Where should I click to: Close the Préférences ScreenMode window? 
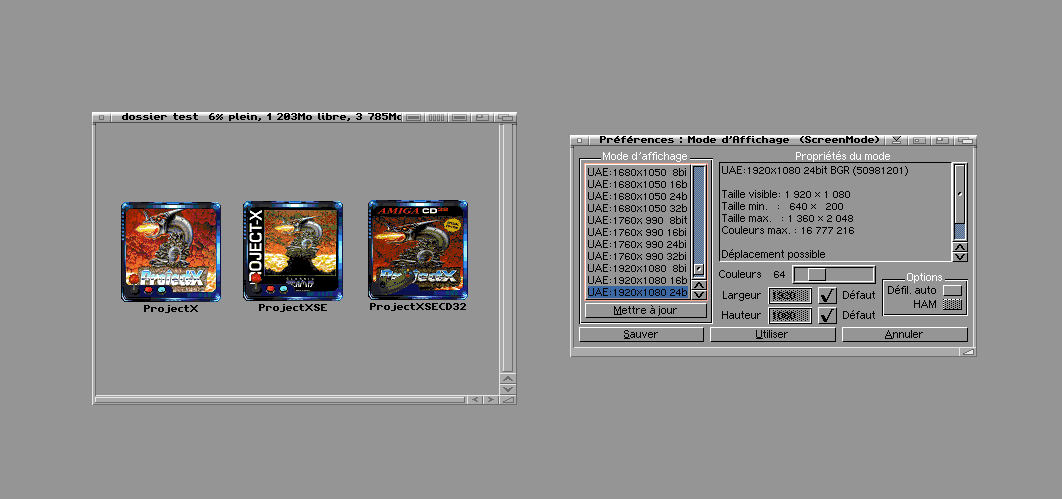click(x=579, y=140)
